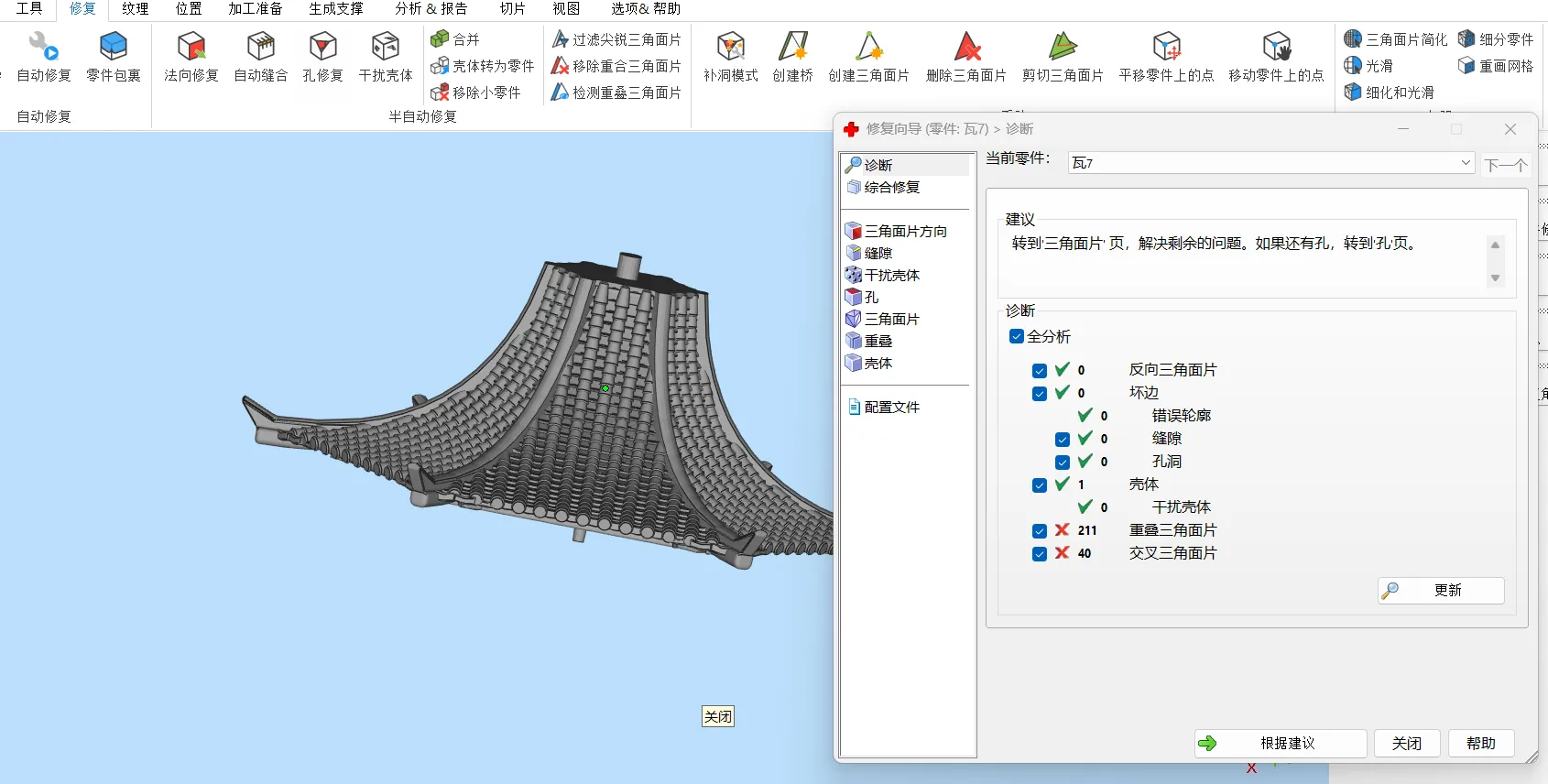1548x784 pixels.
Task: Select 检测重叠三角面片
Action: tap(616, 93)
